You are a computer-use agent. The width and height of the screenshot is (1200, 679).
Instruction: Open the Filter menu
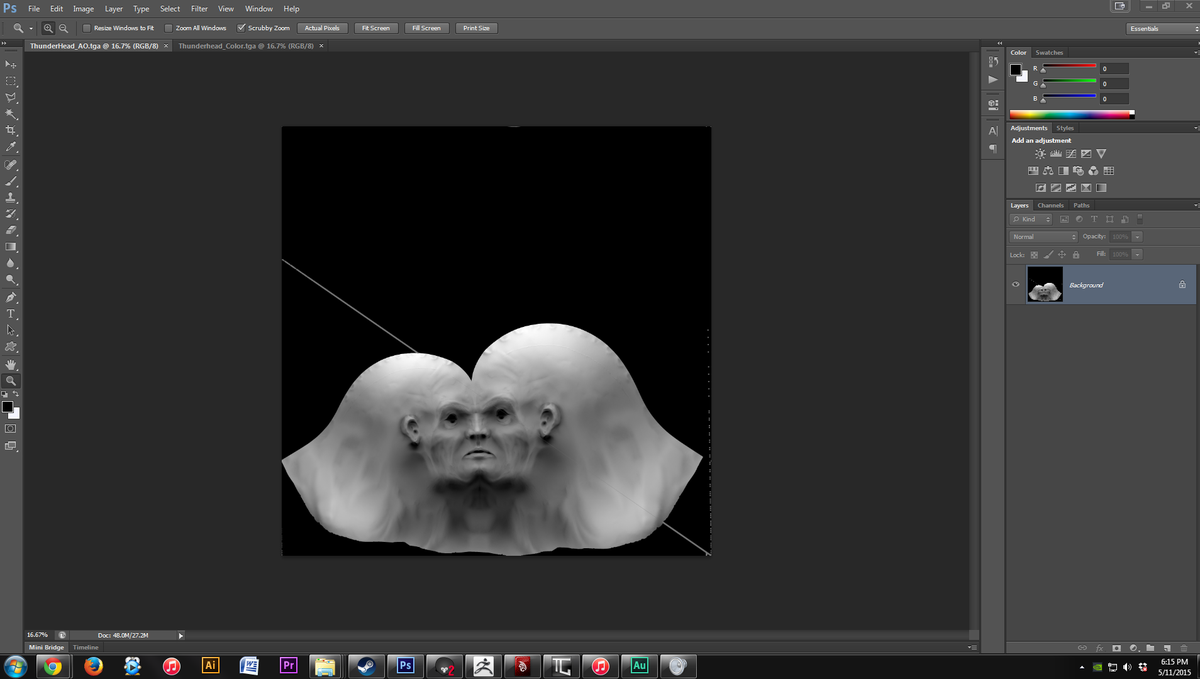(x=199, y=8)
